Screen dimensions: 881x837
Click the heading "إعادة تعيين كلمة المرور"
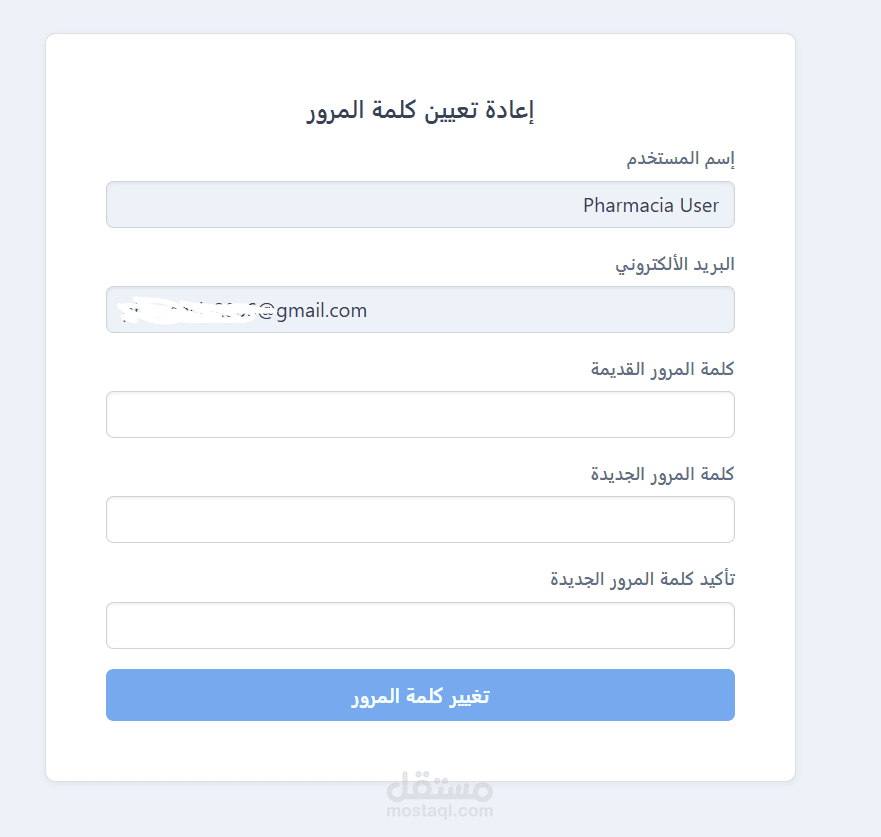pyautogui.click(x=420, y=110)
